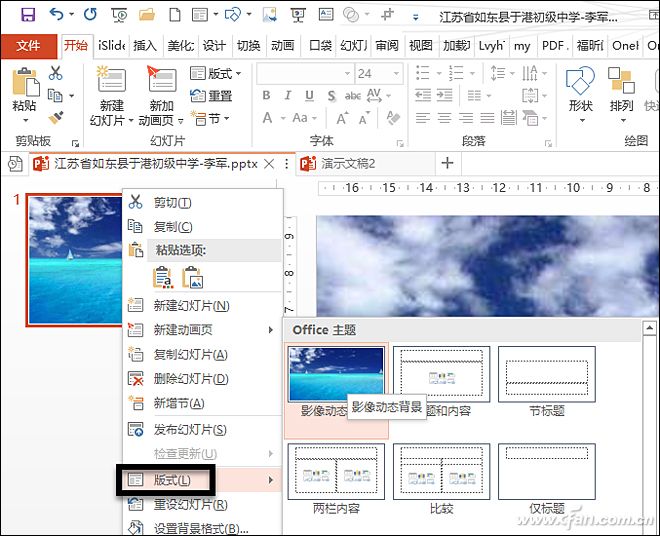Toggle Strikethrough abc formatting
The image size is (660, 536).
353,96
